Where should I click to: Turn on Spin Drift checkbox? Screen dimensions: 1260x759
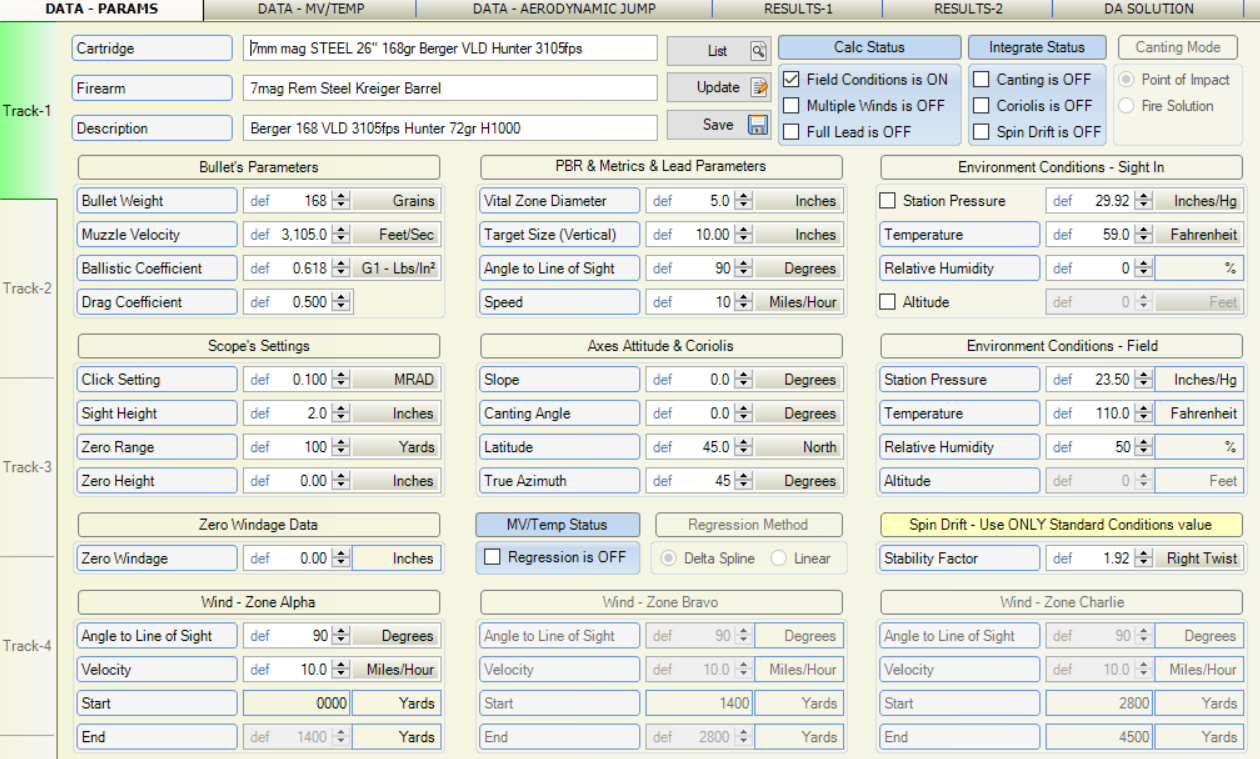(981, 131)
